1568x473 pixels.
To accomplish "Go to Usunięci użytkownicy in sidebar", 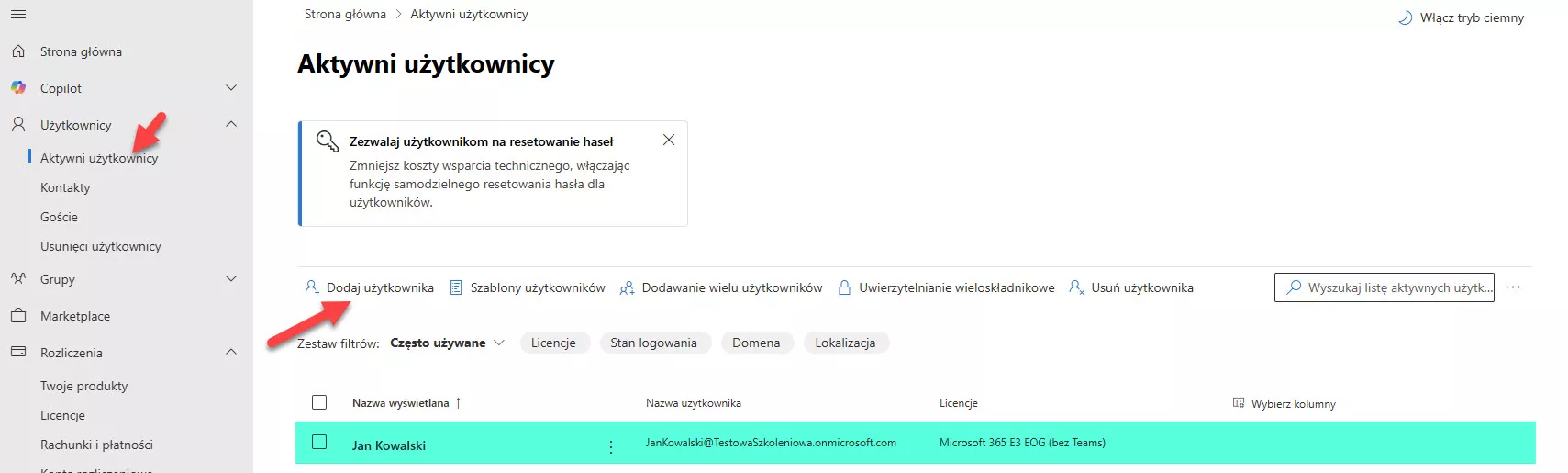I will click(x=100, y=246).
